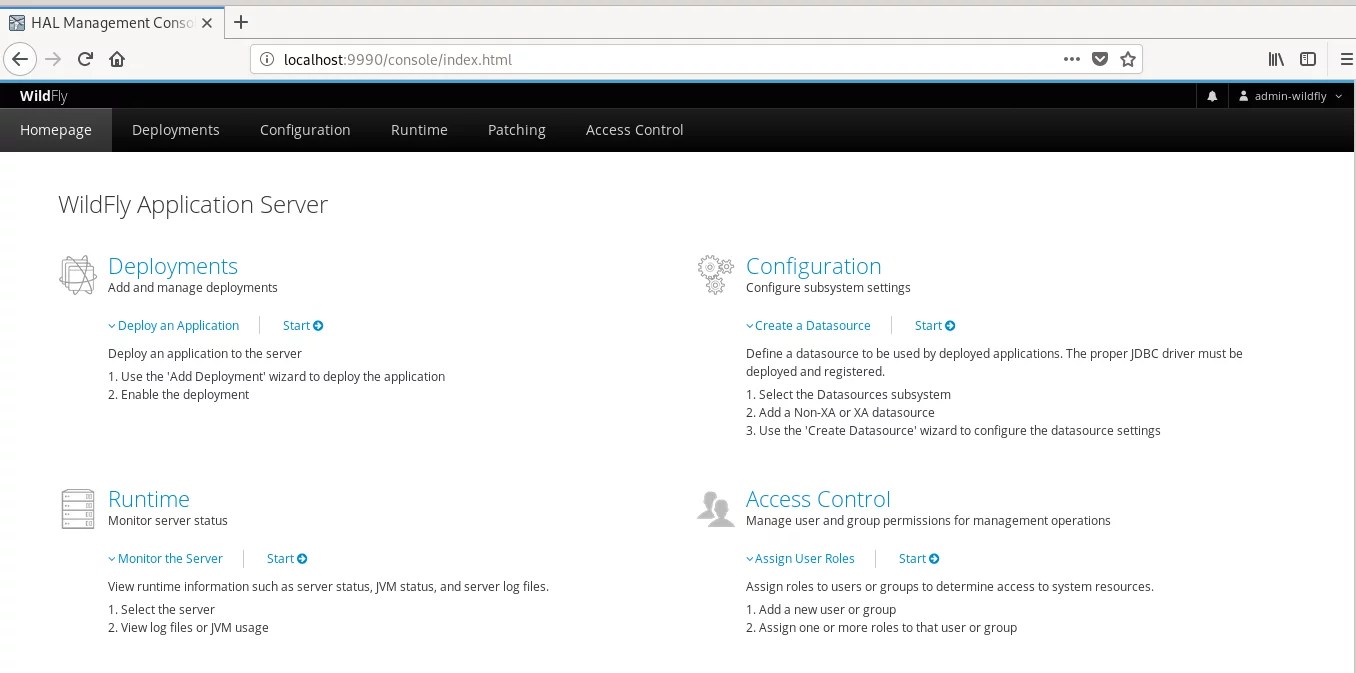Show site information icon in address bar
Screen dimensions: 1356x673
[x=267, y=59]
